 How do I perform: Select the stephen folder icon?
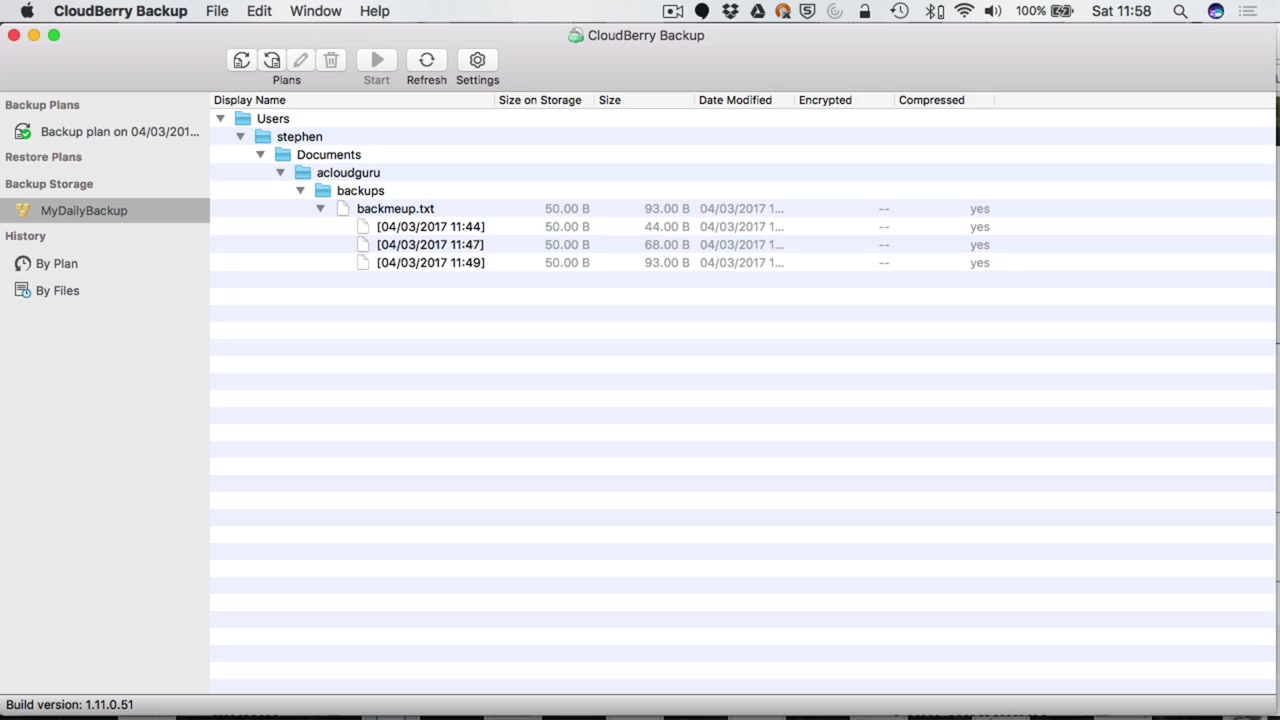263,136
